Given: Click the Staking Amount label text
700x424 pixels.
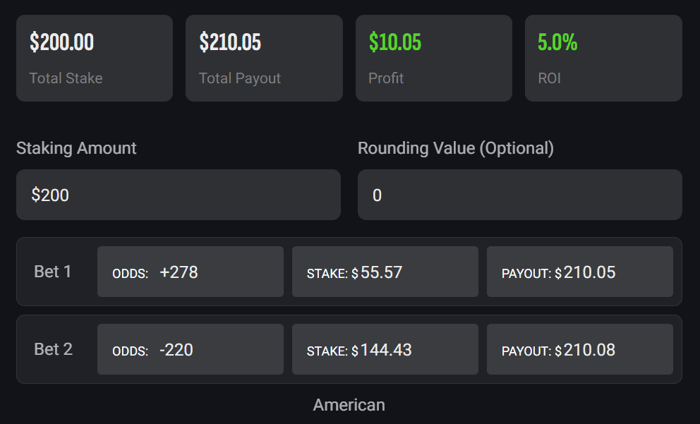Looking at the screenshot, I should pyautogui.click(x=76, y=148).
